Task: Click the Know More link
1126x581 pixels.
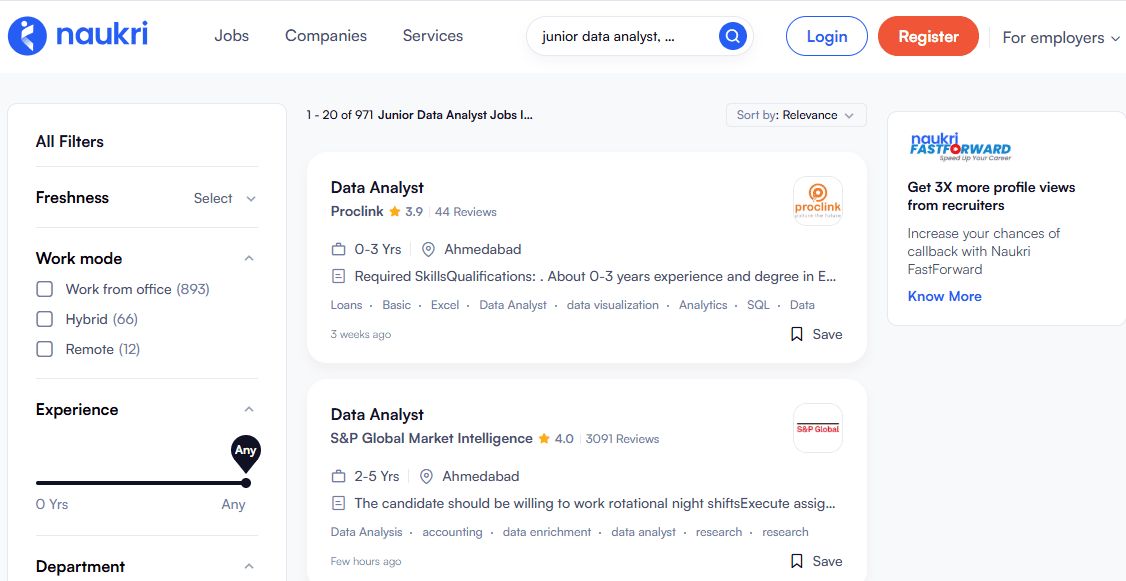Action: point(944,296)
